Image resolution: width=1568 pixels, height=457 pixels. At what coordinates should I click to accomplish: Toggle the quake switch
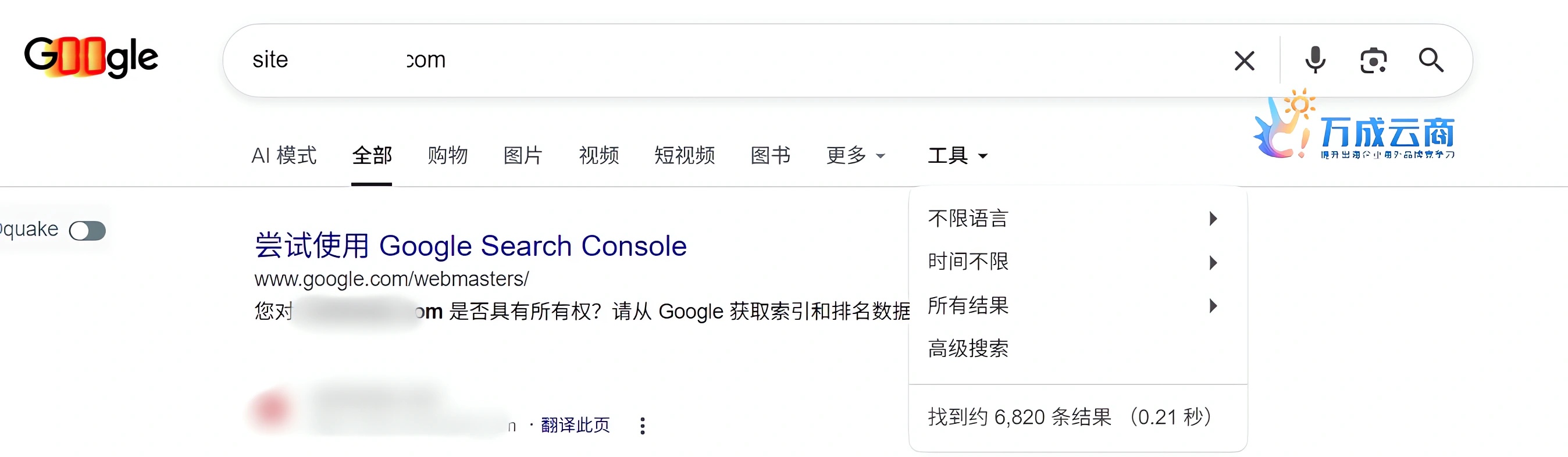pos(88,231)
